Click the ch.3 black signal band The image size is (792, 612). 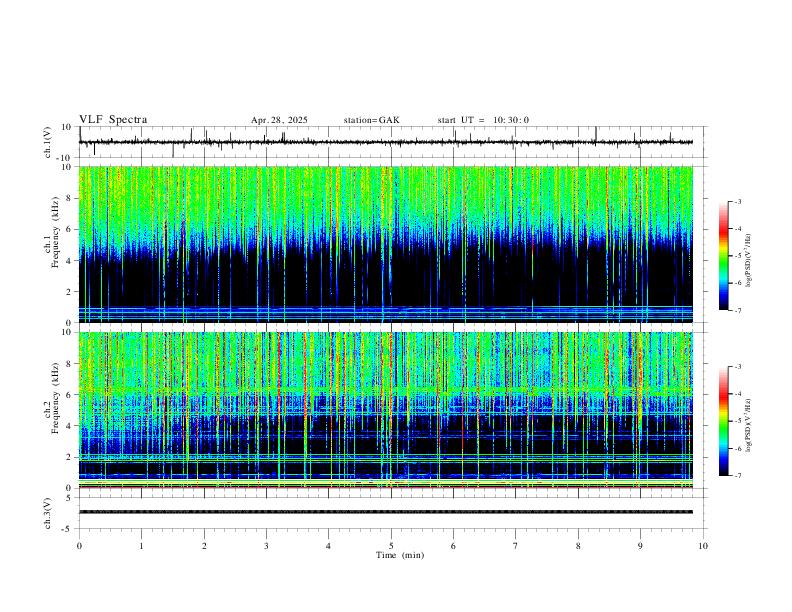[385, 512]
